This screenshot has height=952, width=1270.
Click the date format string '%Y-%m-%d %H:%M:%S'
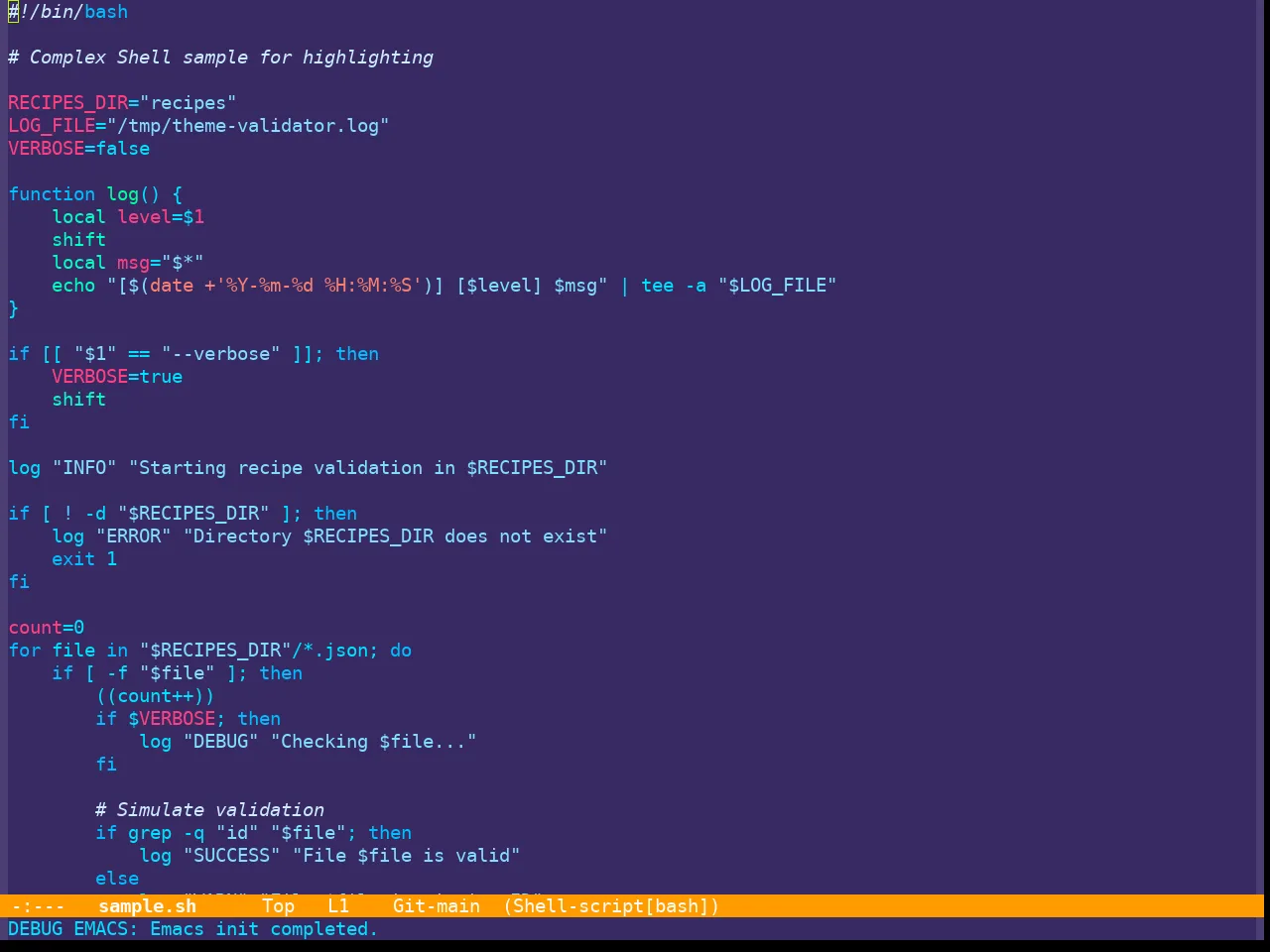point(318,286)
